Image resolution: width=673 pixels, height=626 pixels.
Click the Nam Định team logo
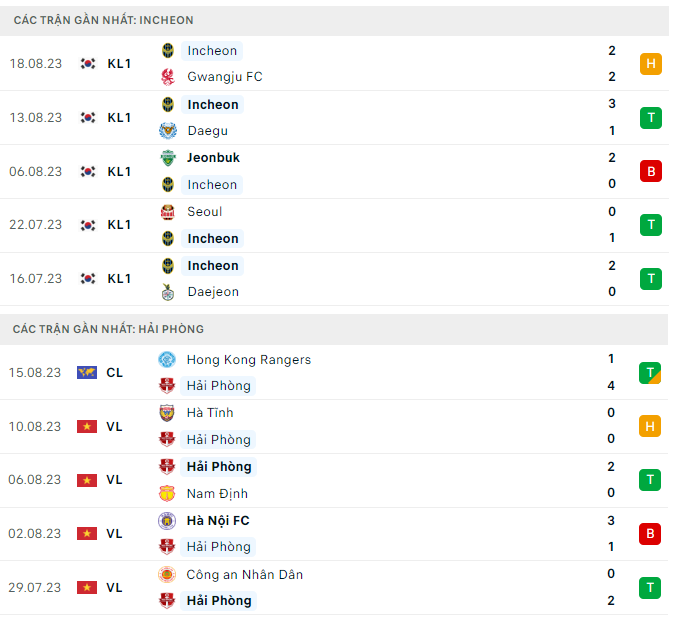(167, 493)
